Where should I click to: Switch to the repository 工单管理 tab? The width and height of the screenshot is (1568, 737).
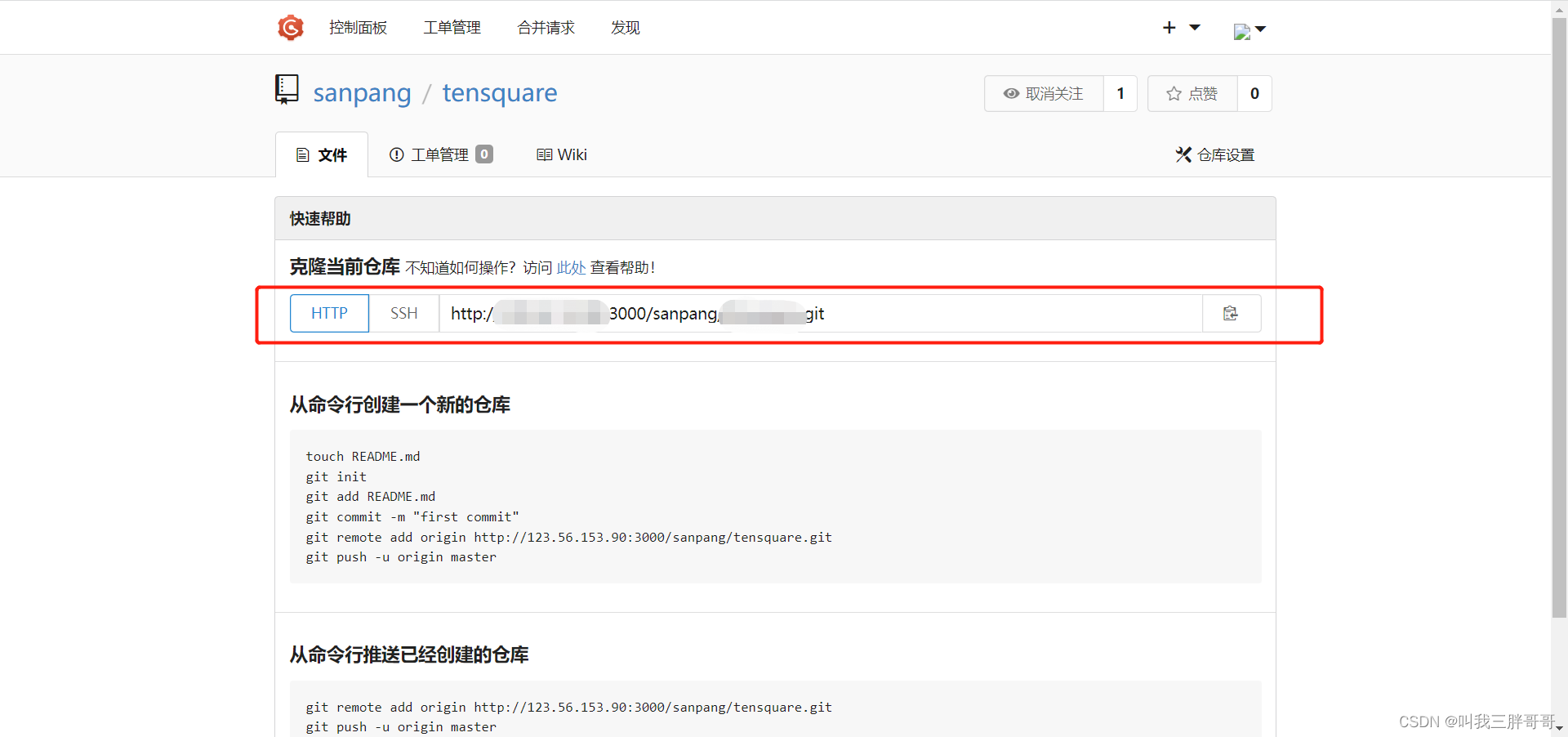tap(441, 155)
